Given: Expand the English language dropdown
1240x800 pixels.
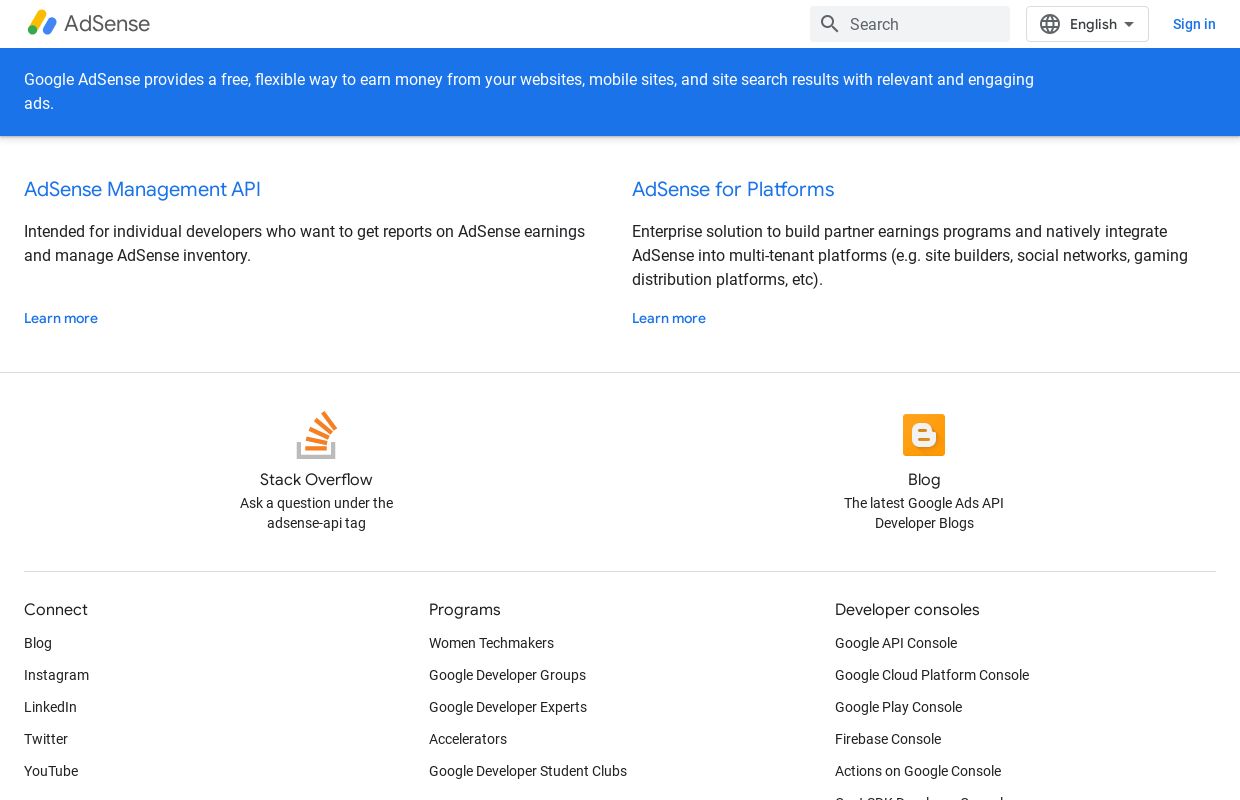Looking at the screenshot, I should [x=1087, y=24].
